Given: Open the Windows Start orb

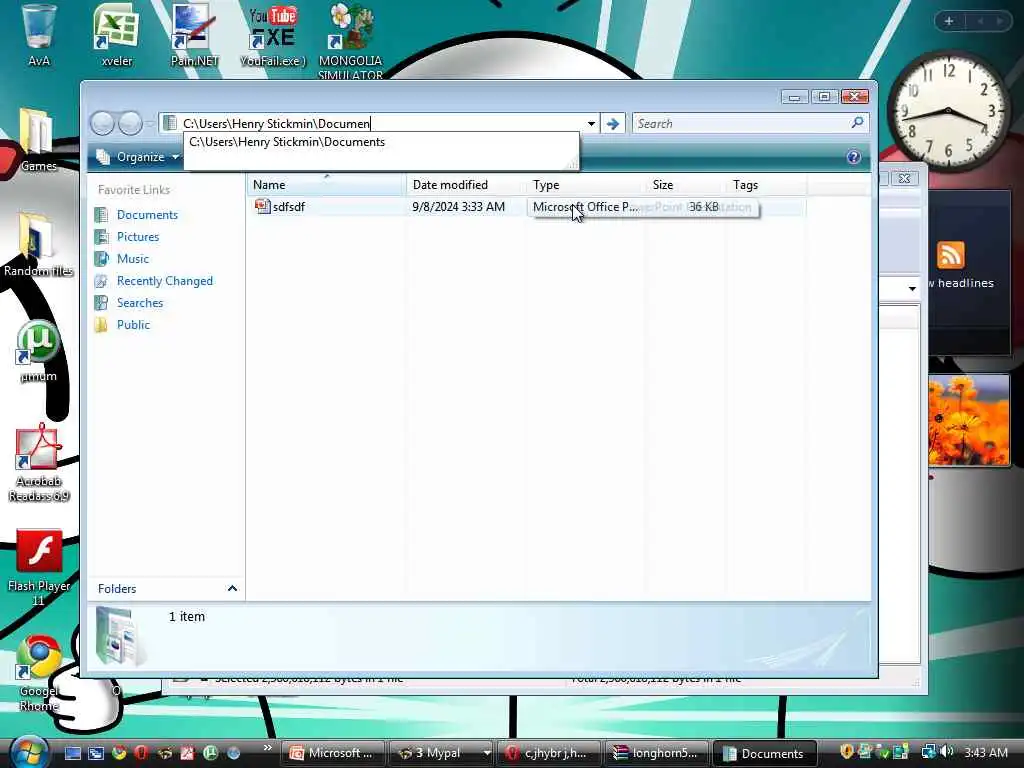Looking at the screenshot, I should (27, 752).
